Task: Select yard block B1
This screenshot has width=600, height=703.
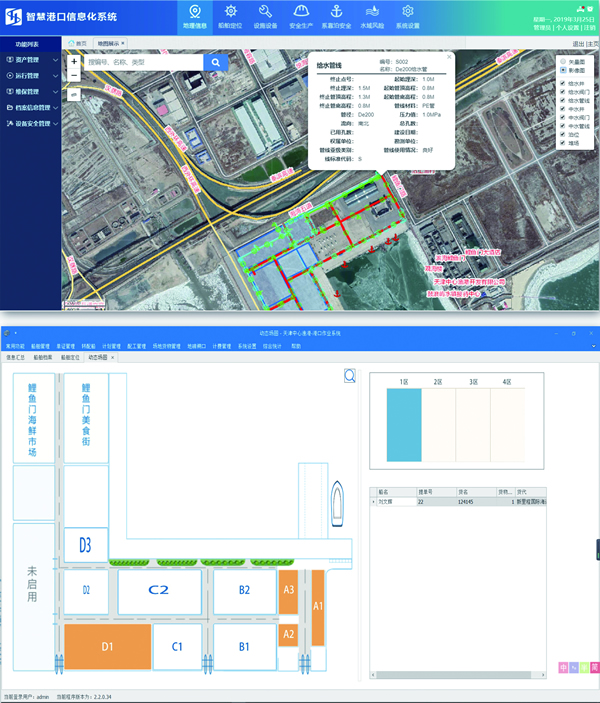Action: [244, 647]
